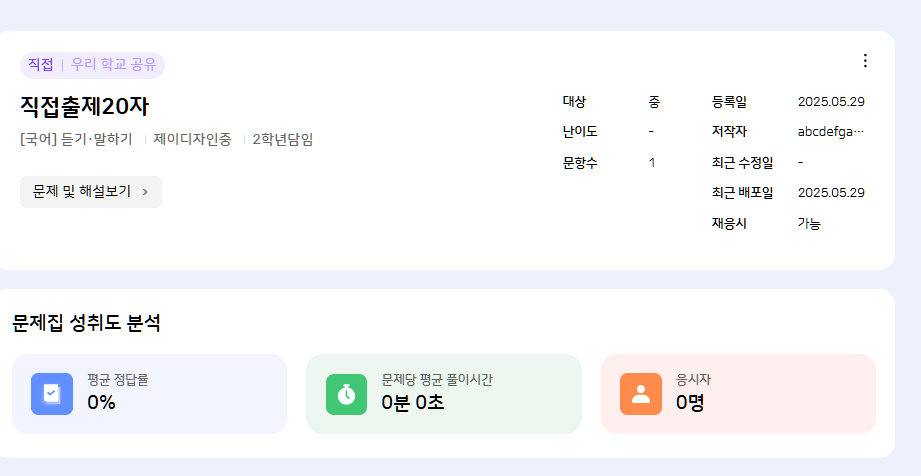Select the 직접출제20자 title
Viewport: 921px width, 476px height.
pos(84,106)
